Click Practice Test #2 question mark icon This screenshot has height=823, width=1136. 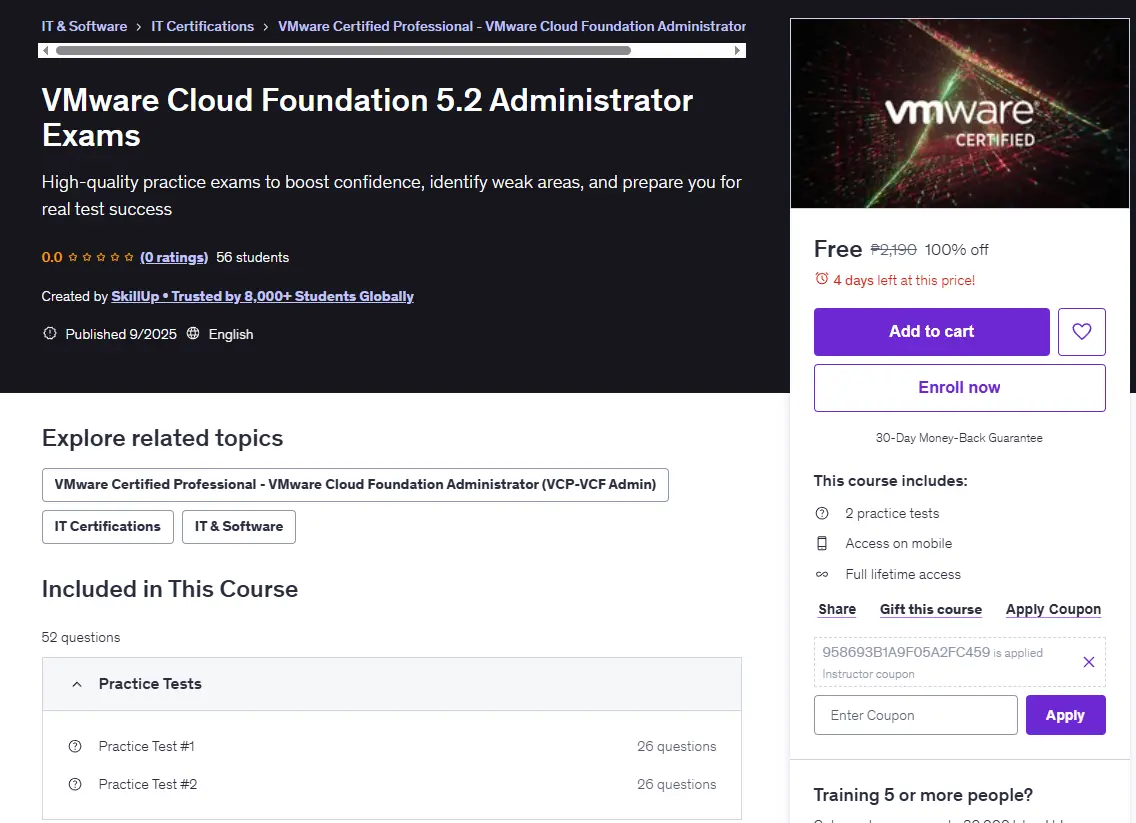75,785
